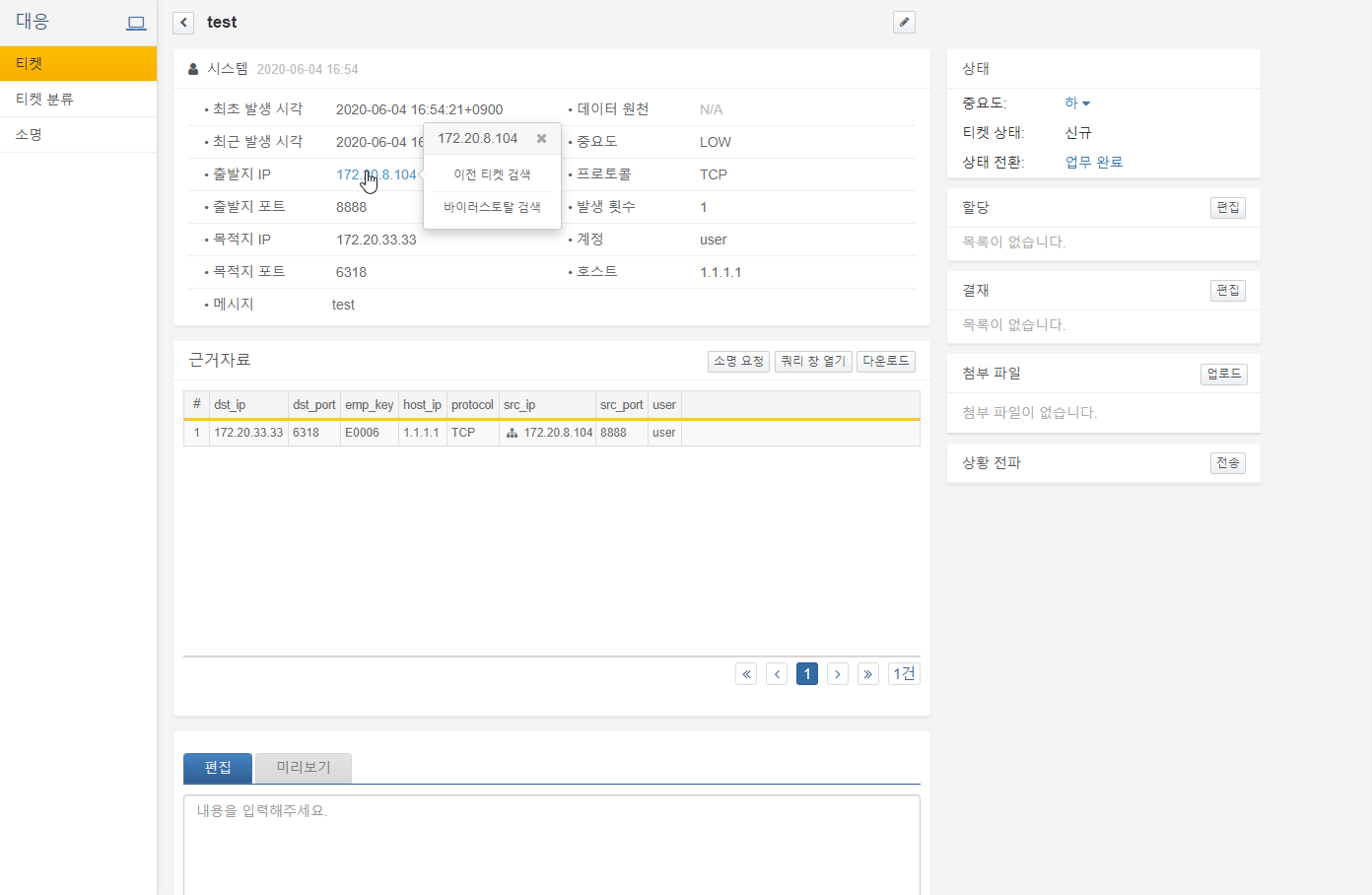Switch to the 미리보기 tab
Screen dimensions: 1372x895
[x=304, y=768]
